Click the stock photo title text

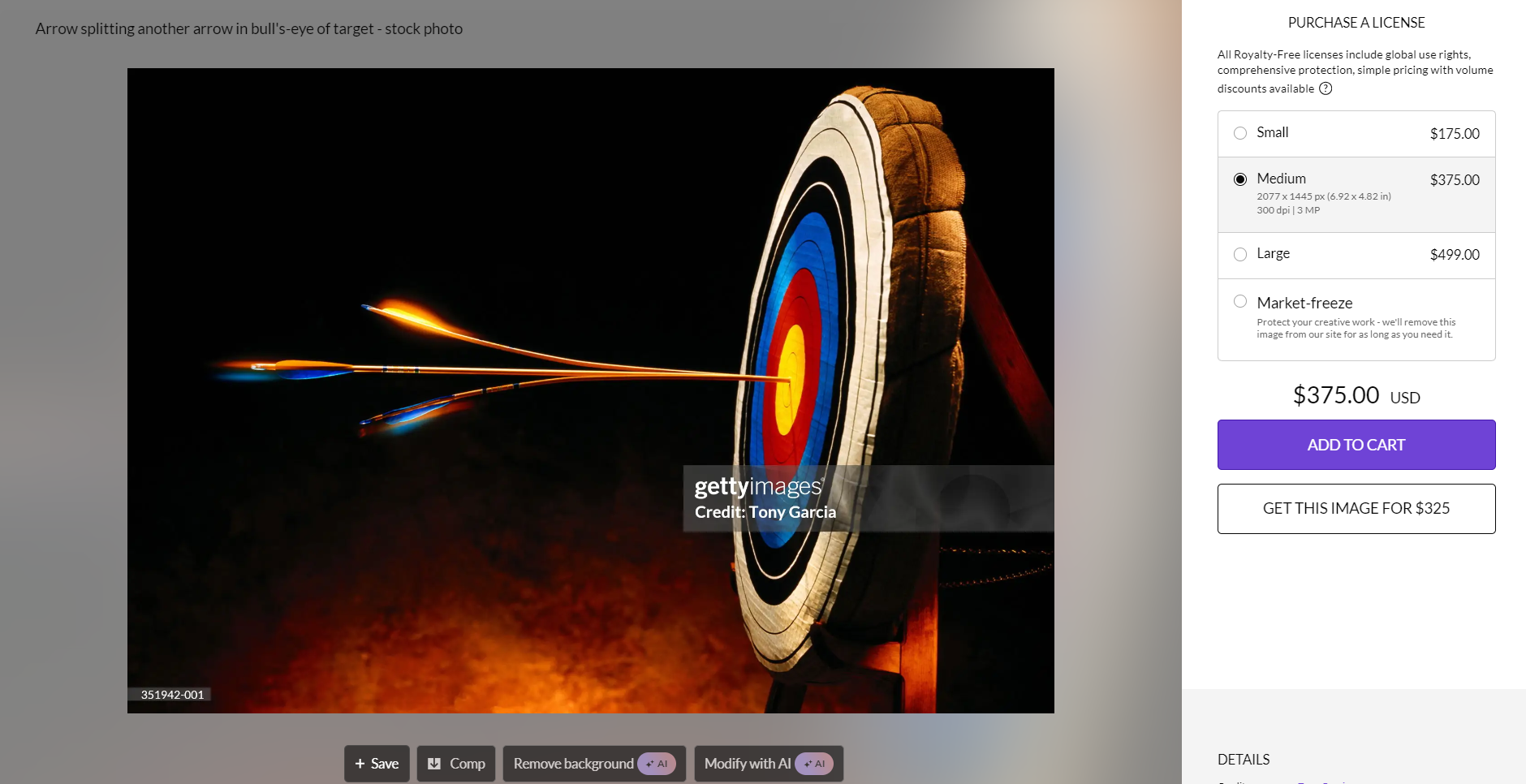pos(248,29)
